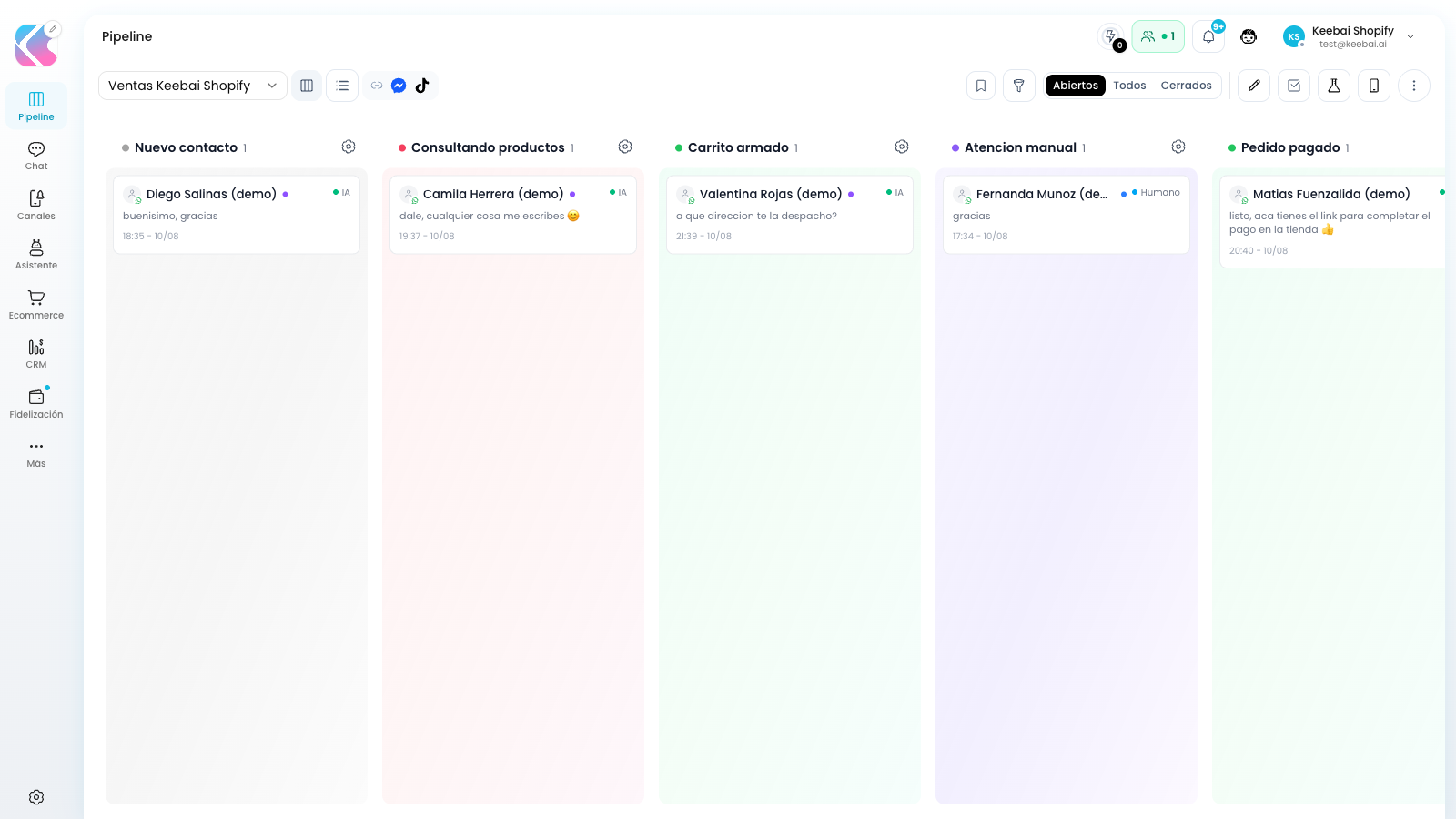
Task: Click the Nuevo contacto column title
Action: [186, 147]
